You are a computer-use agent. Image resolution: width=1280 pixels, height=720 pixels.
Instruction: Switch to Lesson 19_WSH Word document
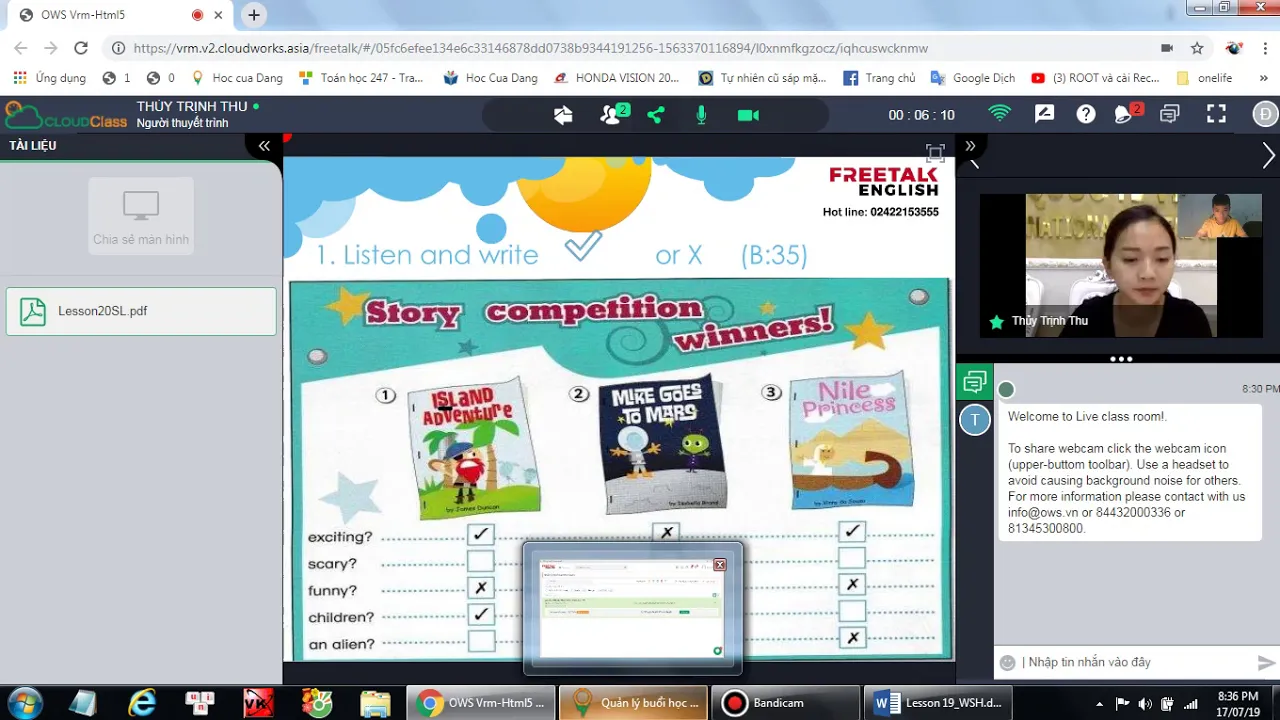[938, 703]
